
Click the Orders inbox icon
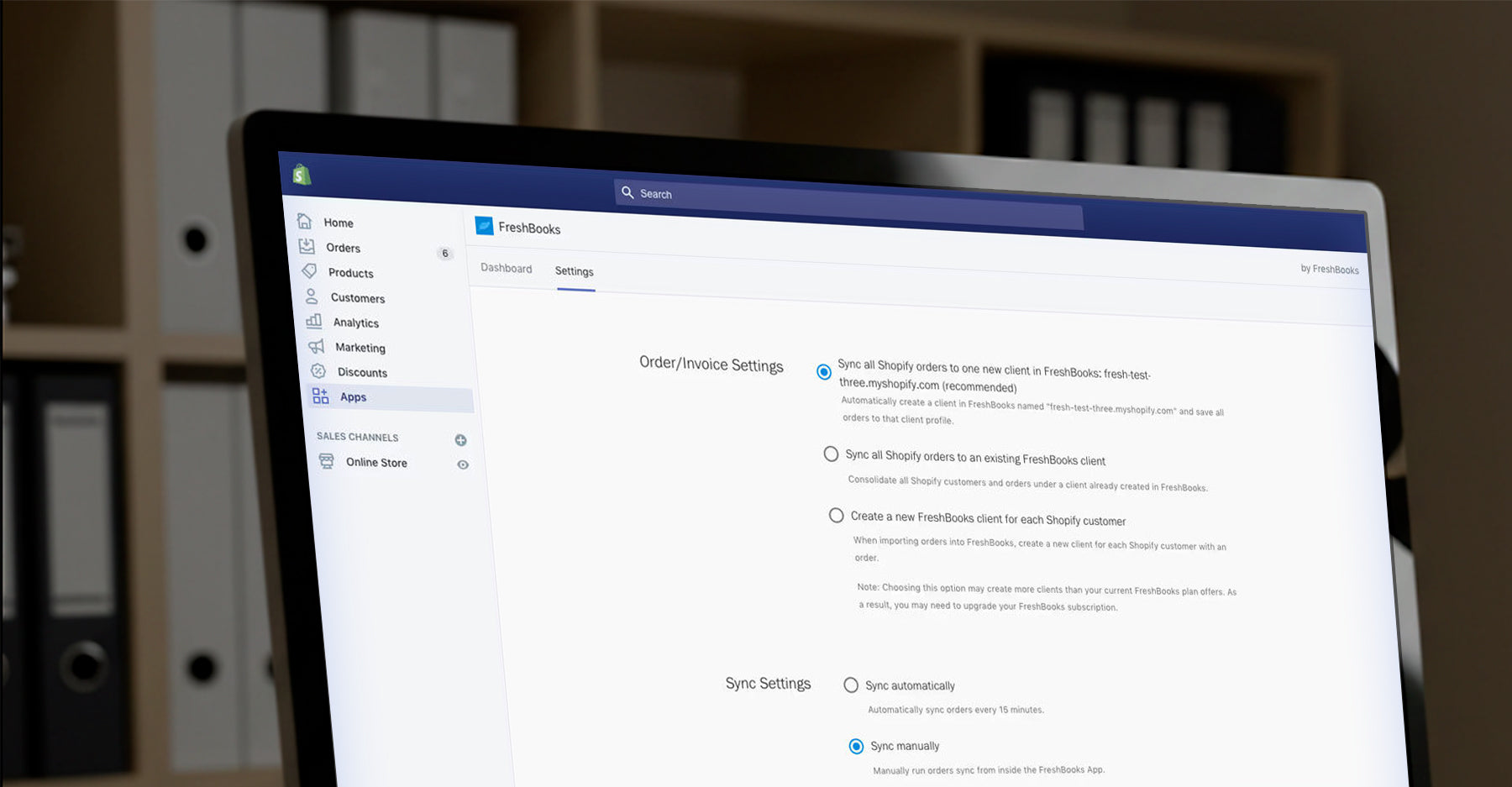point(307,246)
